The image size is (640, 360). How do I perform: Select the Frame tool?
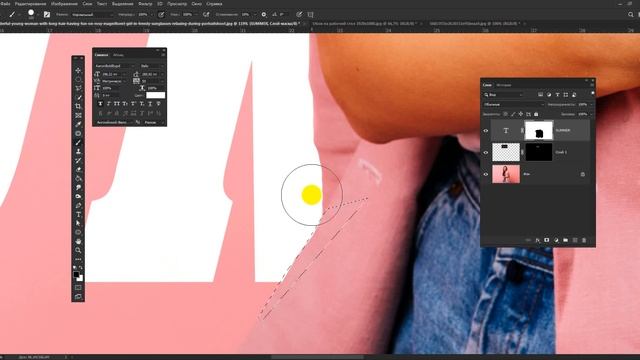(x=78, y=116)
